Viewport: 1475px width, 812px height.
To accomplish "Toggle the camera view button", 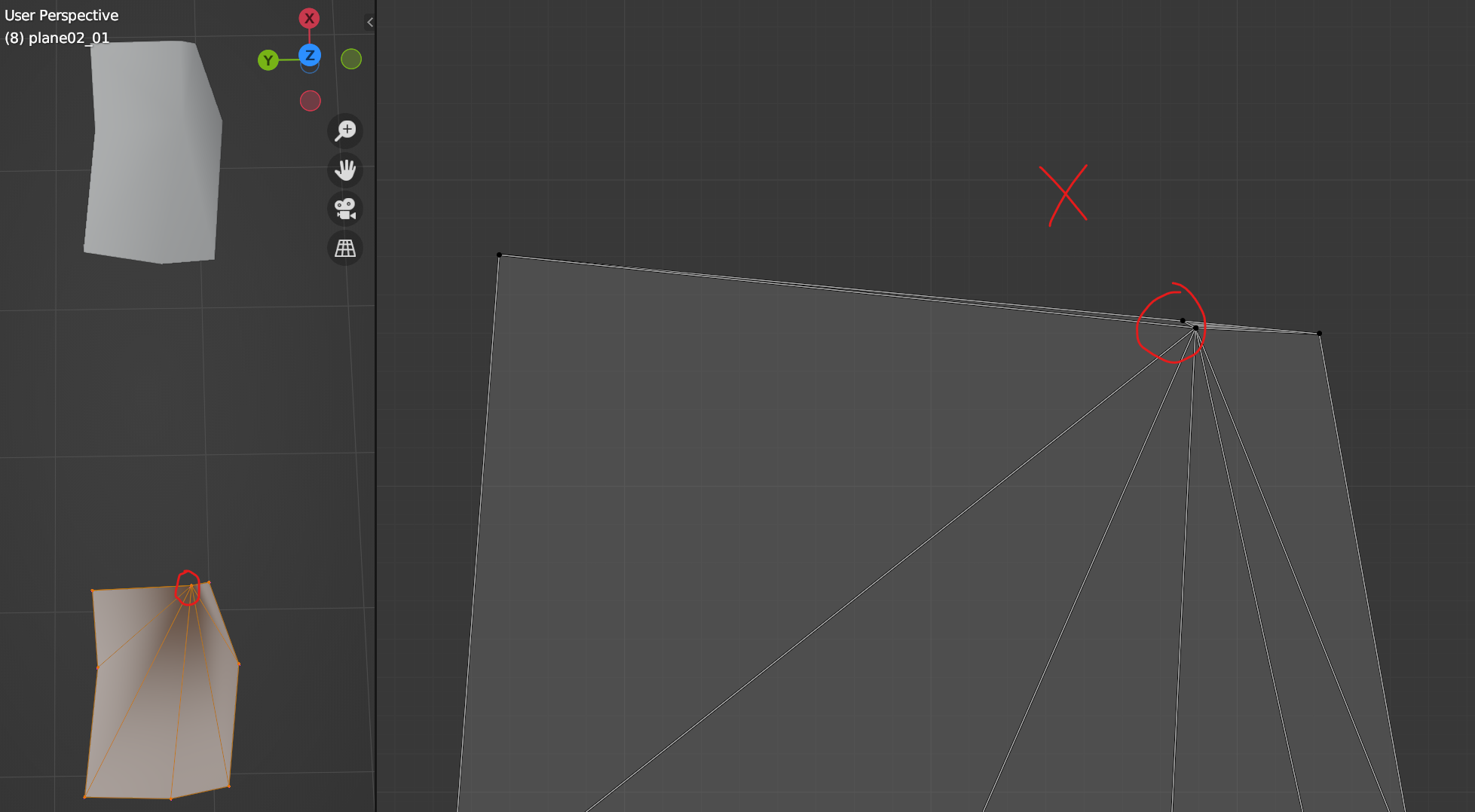I will click(x=345, y=209).
